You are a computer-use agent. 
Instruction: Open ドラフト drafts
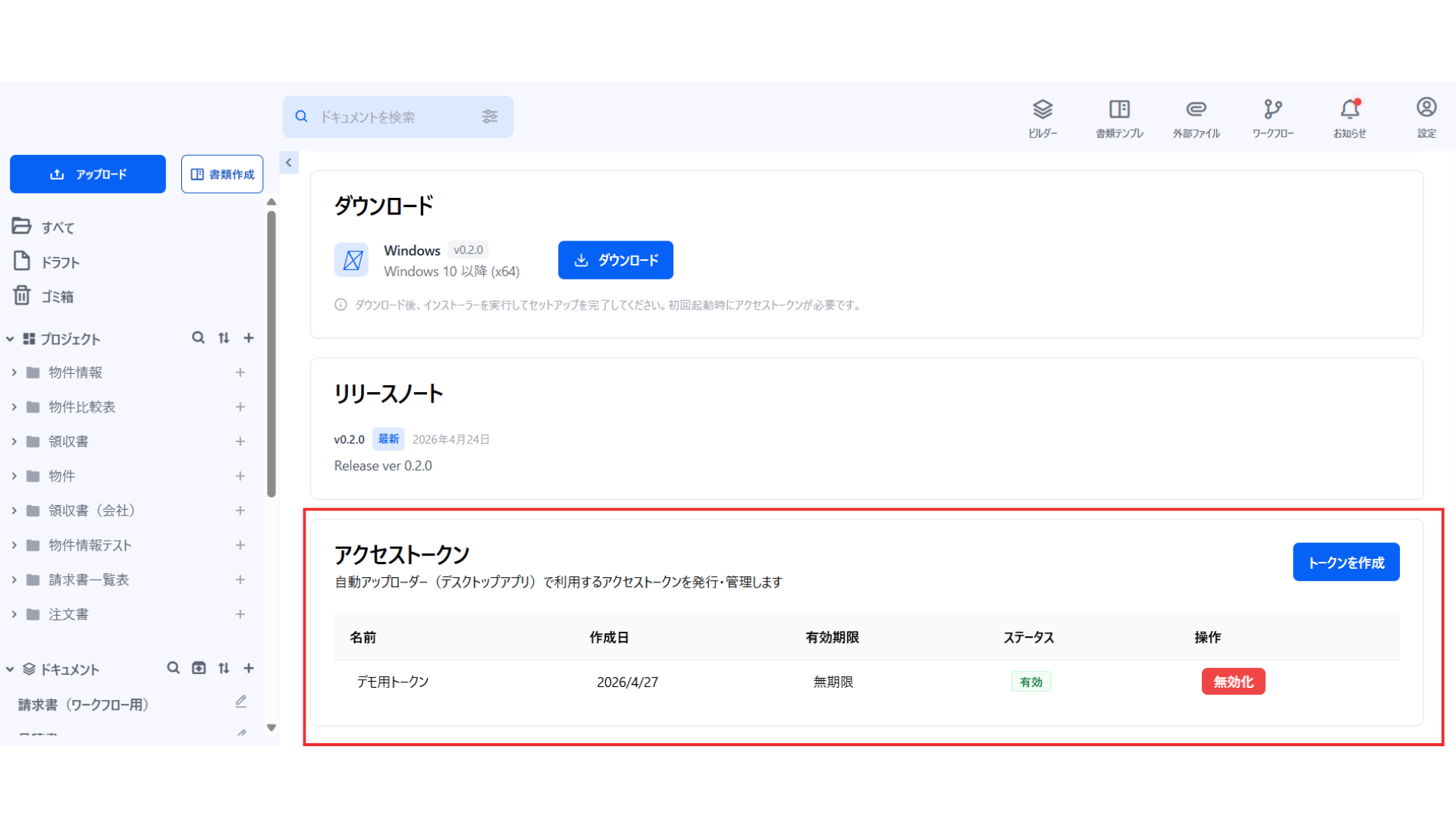[47, 262]
